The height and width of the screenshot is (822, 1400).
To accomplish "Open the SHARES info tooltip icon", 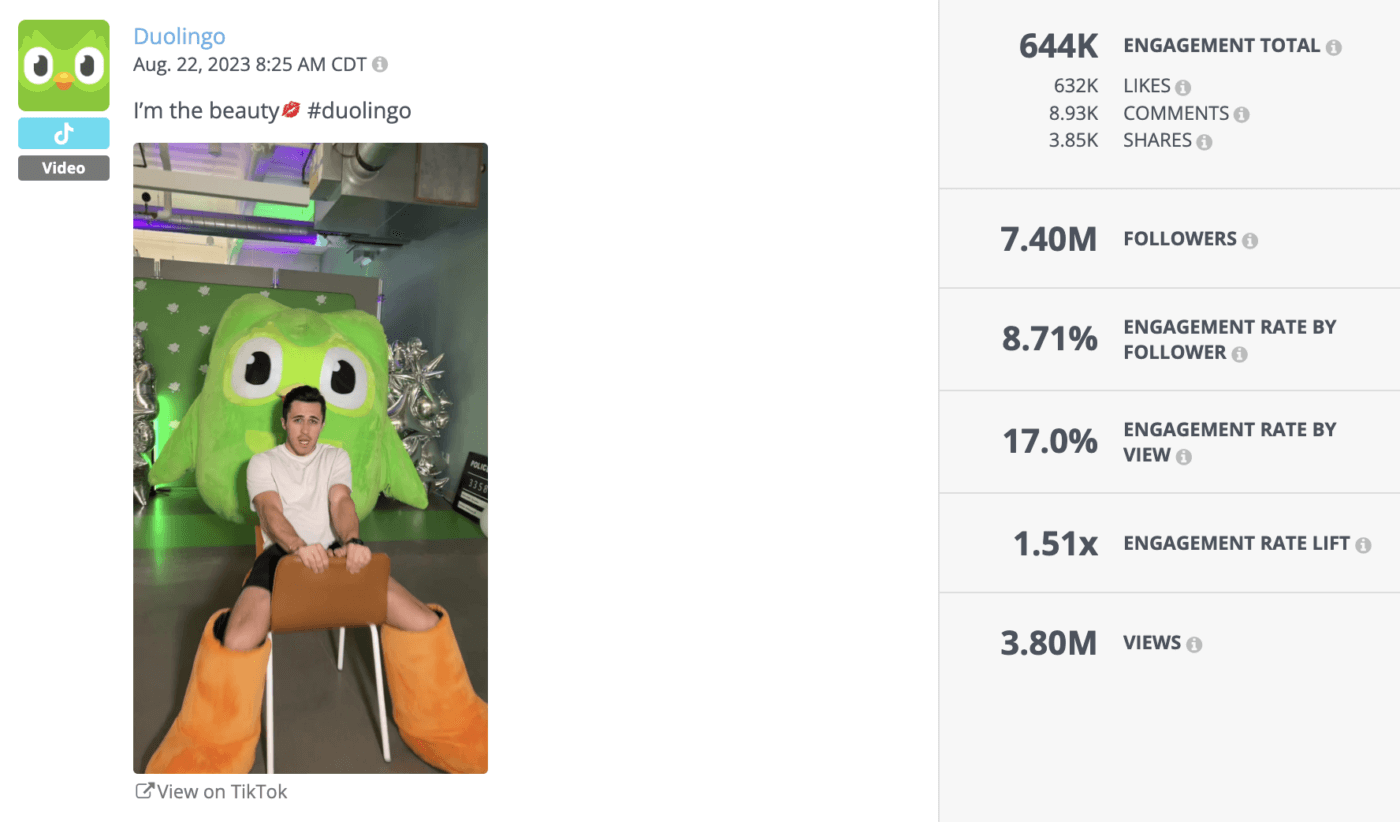I will (1205, 140).
